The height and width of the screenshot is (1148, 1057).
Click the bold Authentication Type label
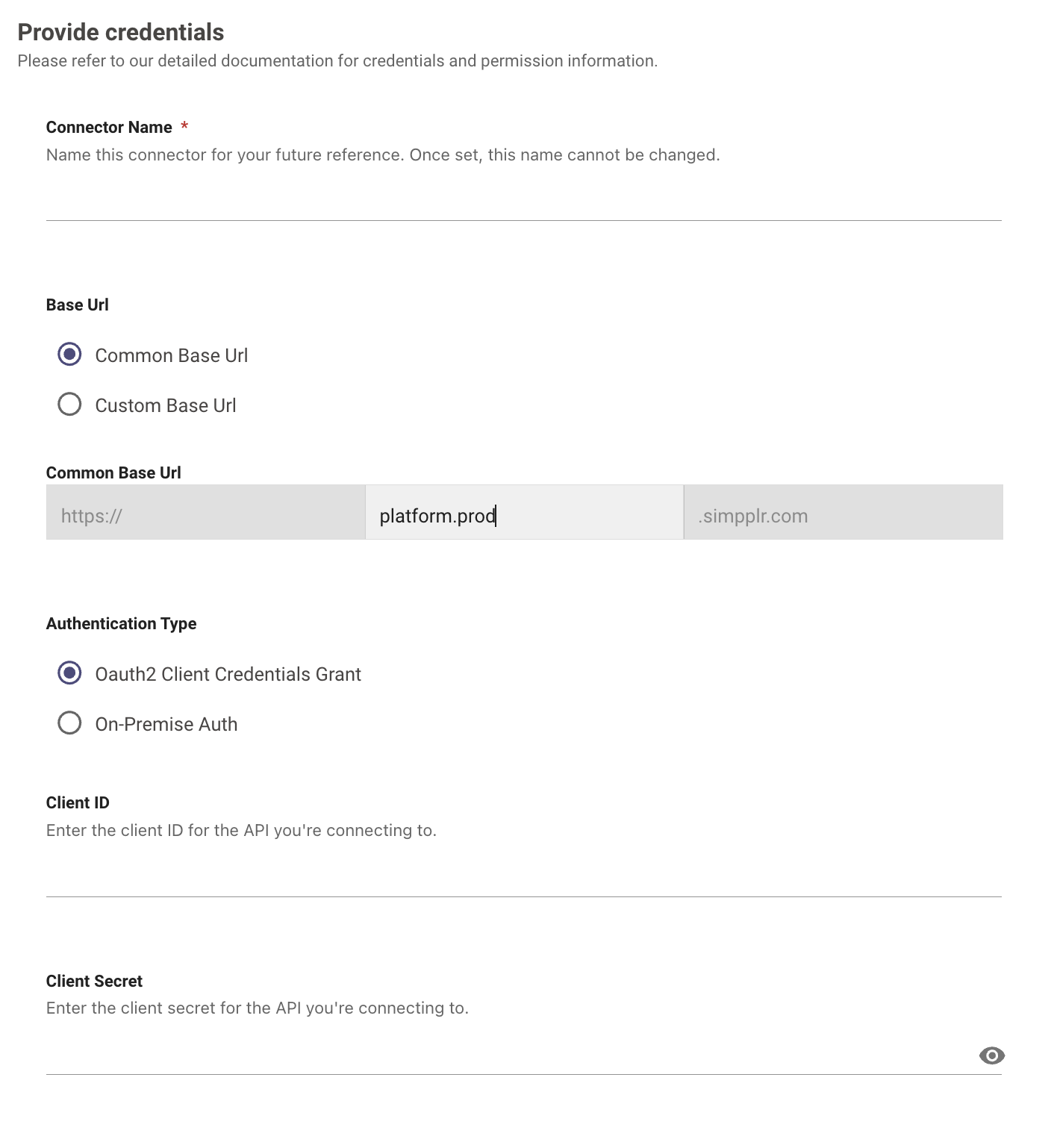coord(122,624)
